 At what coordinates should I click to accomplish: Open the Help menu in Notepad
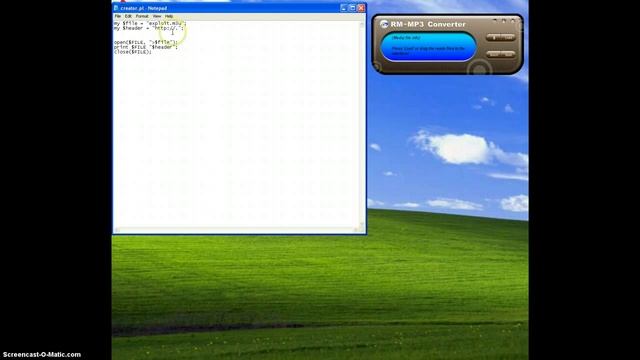coord(169,16)
